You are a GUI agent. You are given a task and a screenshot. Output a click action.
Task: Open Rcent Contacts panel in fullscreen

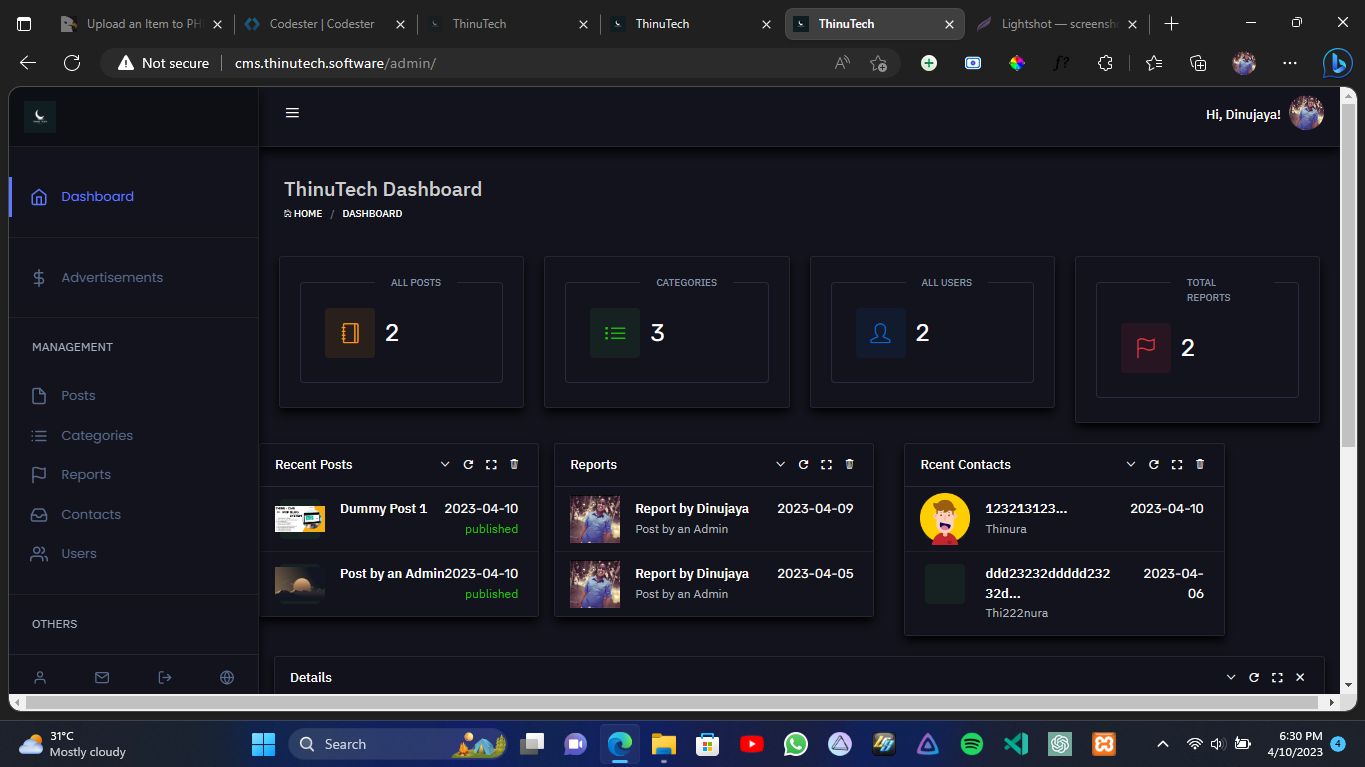pyautogui.click(x=1177, y=464)
